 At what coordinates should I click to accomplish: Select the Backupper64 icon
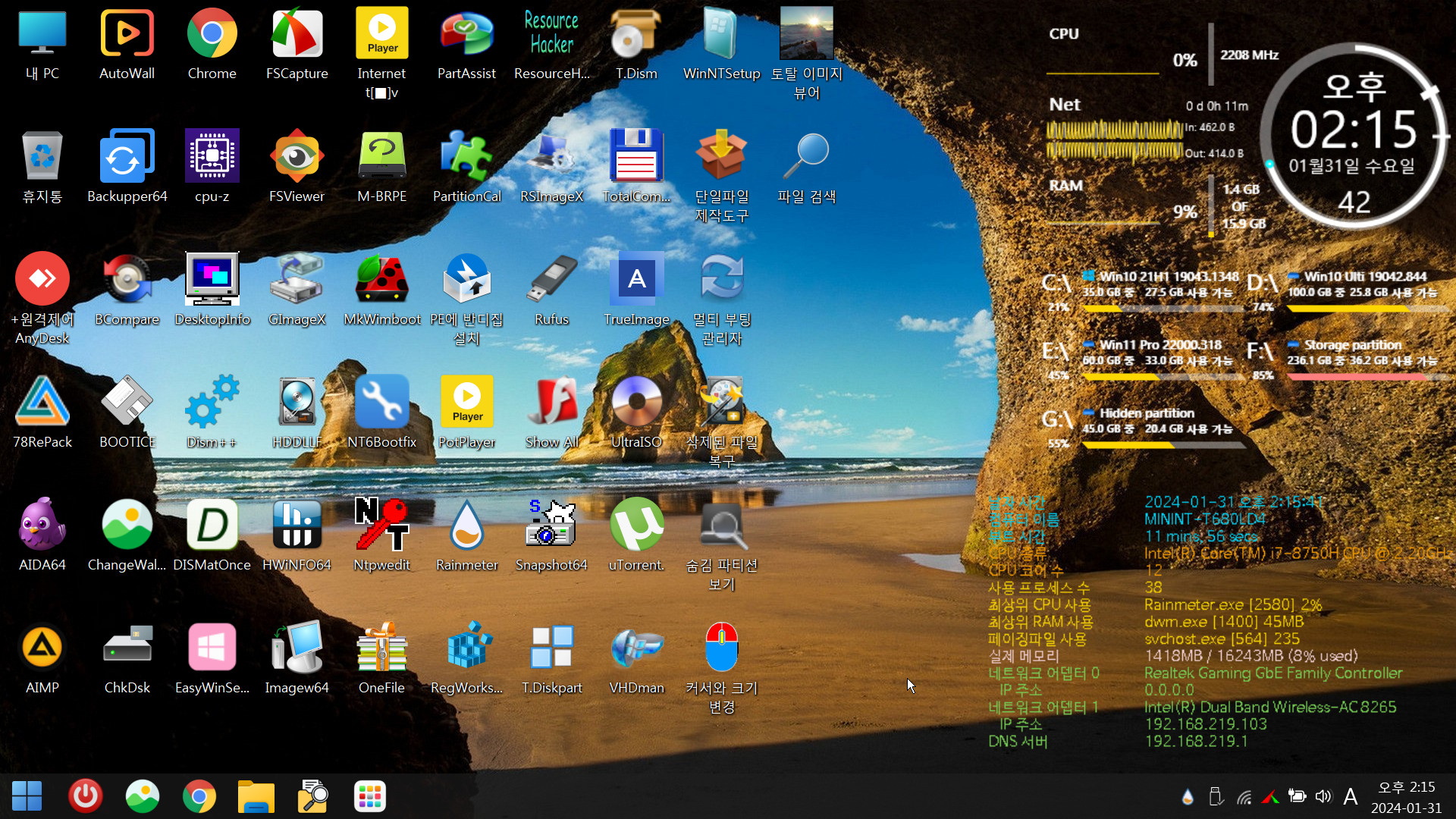[x=127, y=167]
